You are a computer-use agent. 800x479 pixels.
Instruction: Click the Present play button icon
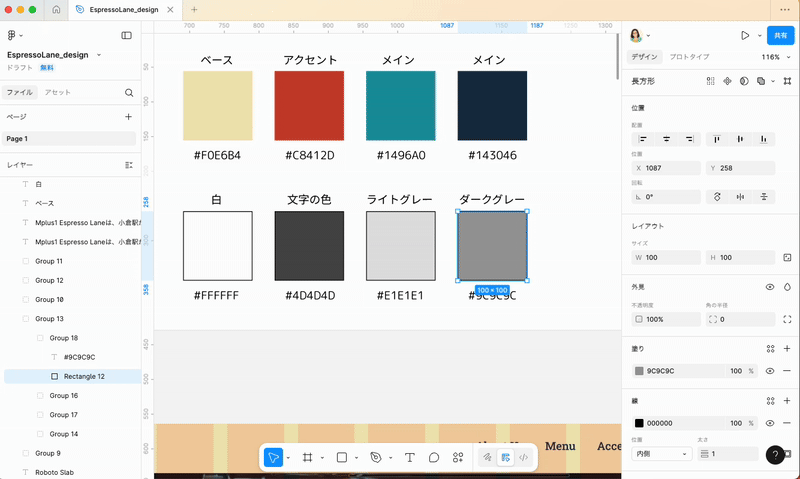tap(745, 35)
